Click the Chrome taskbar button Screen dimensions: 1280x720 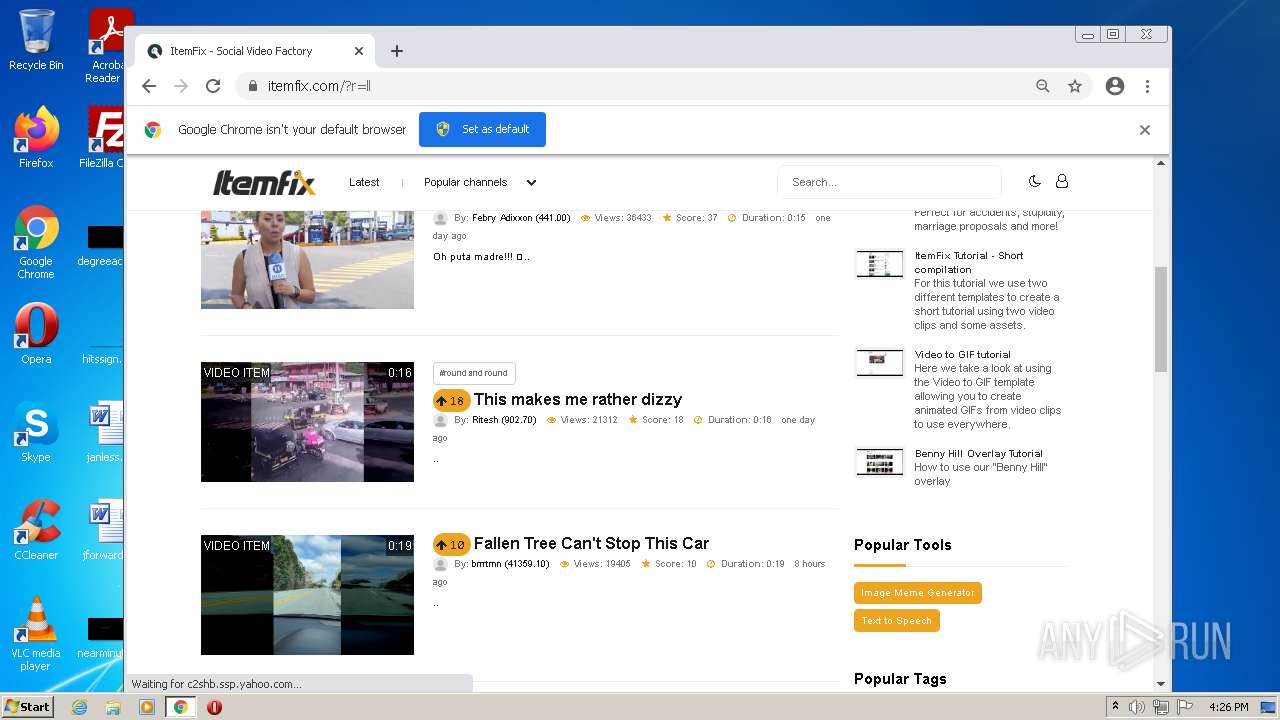point(181,707)
